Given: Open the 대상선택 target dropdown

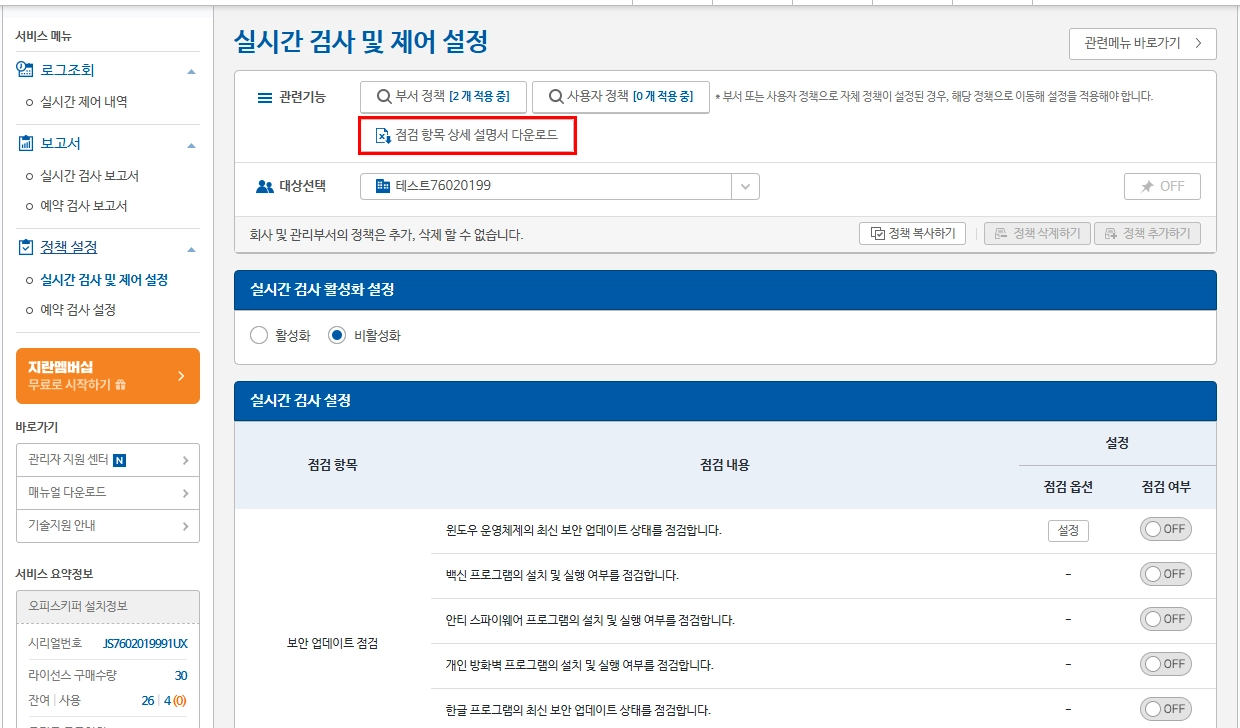Looking at the screenshot, I should coord(746,185).
